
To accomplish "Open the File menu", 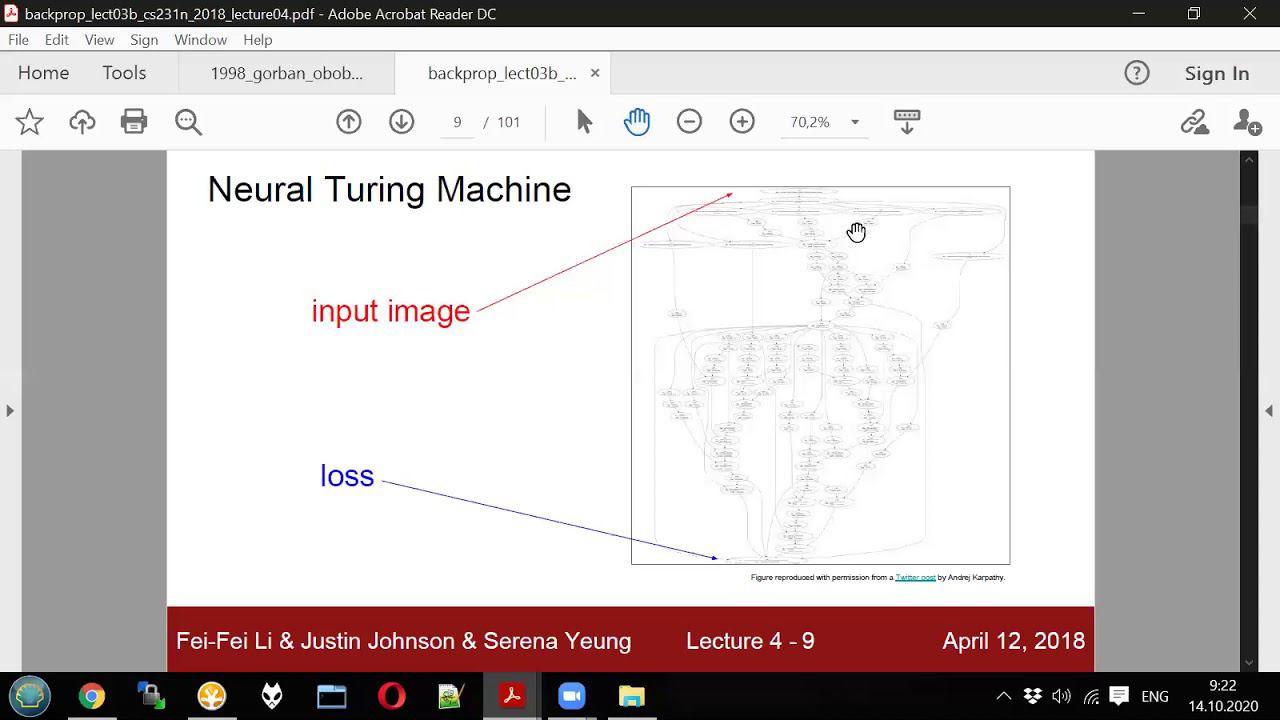I will [x=18, y=40].
